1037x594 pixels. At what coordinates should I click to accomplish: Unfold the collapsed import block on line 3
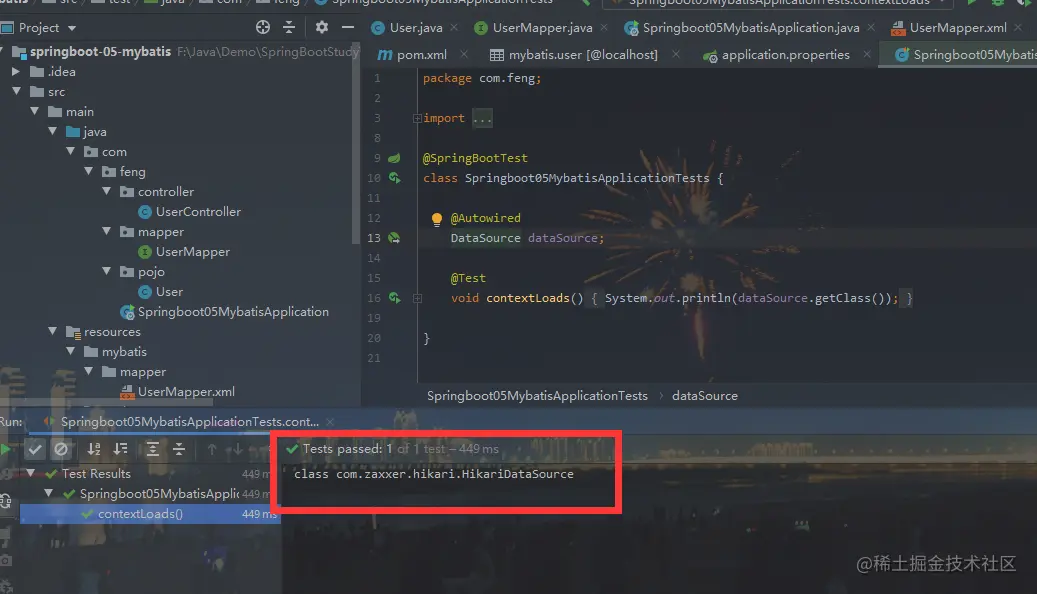click(x=417, y=118)
